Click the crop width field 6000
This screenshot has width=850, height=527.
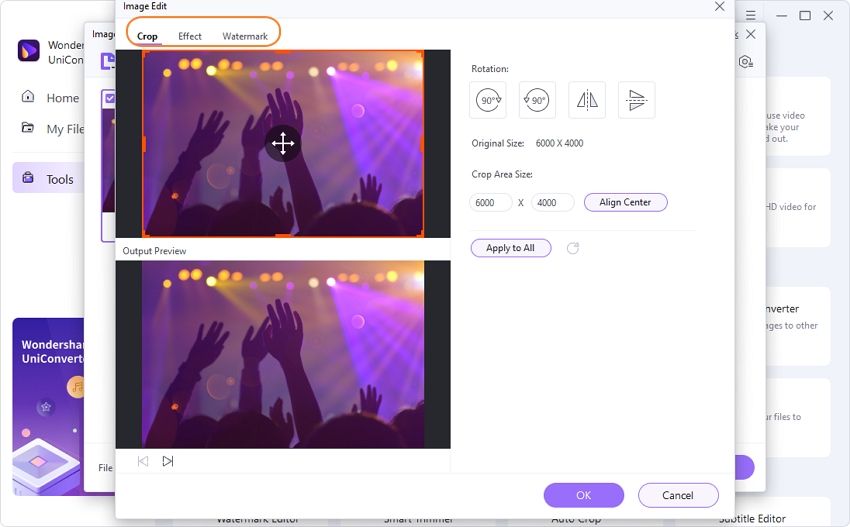click(491, 202)
